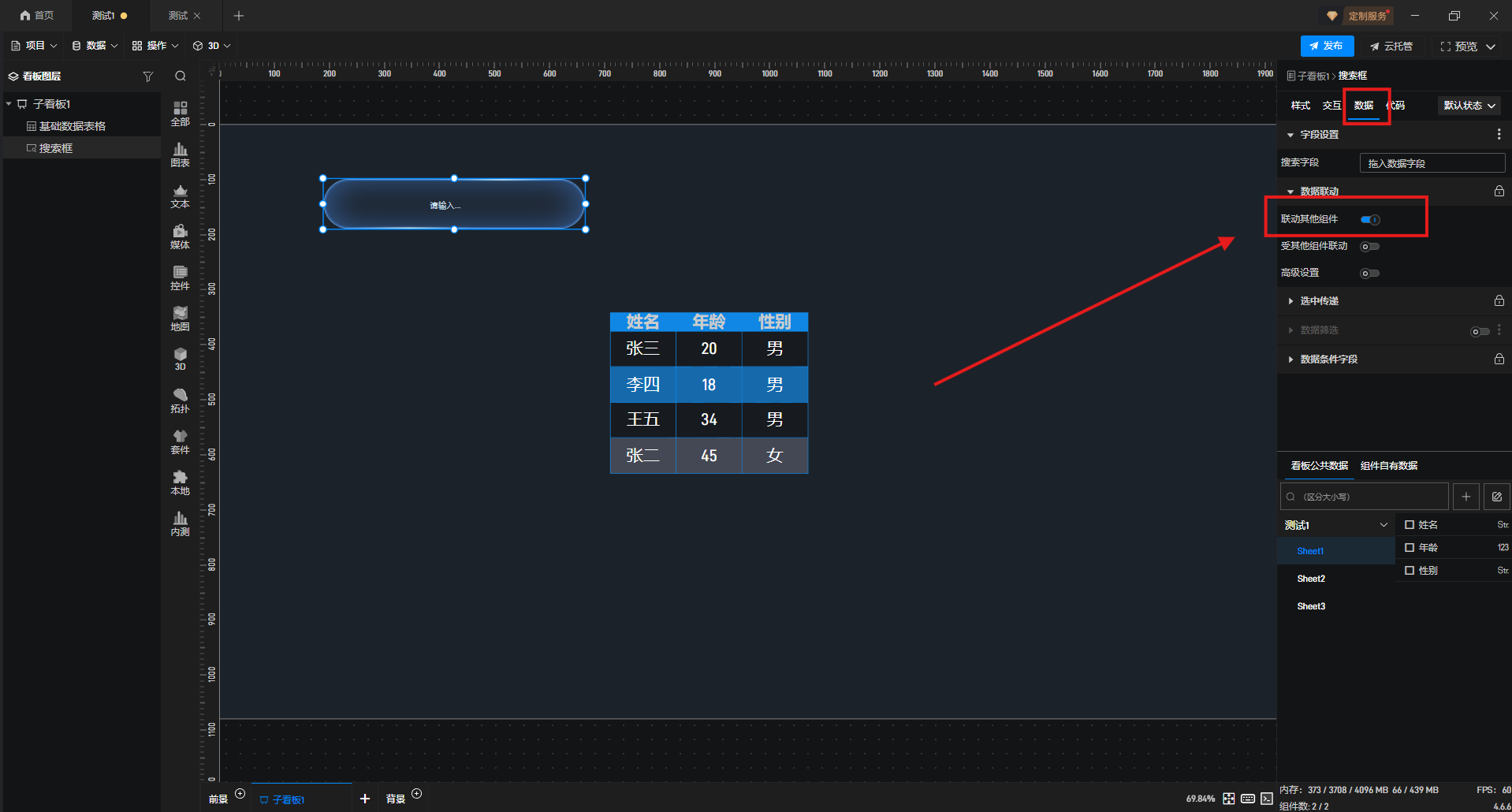This screenshot has width=1512, height=812.
Task: Open the 媒体 (media) components category
Action: coord(180,237)
